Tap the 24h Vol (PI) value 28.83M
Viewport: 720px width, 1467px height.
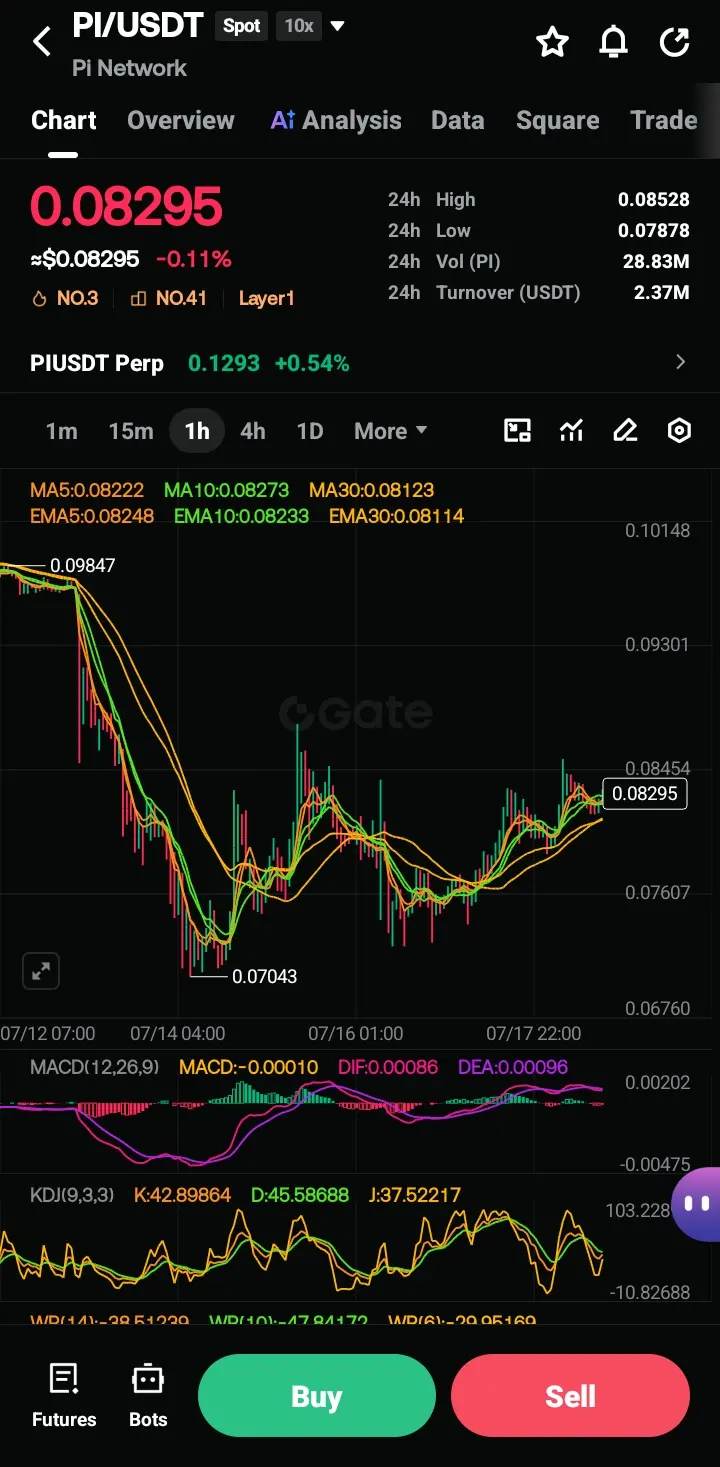click(x=656, y=261)
